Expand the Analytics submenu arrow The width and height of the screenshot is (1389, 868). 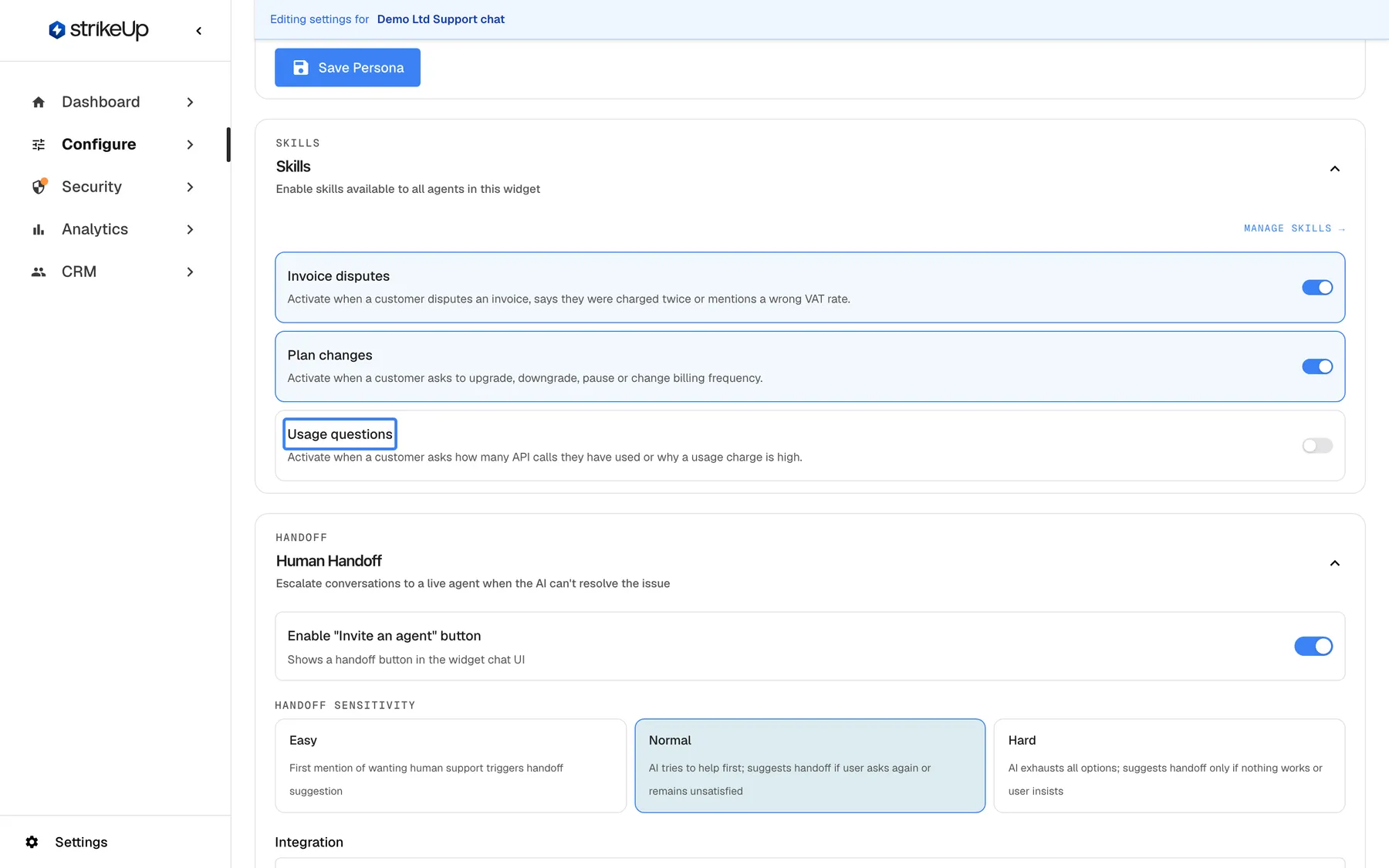point(190,229)
